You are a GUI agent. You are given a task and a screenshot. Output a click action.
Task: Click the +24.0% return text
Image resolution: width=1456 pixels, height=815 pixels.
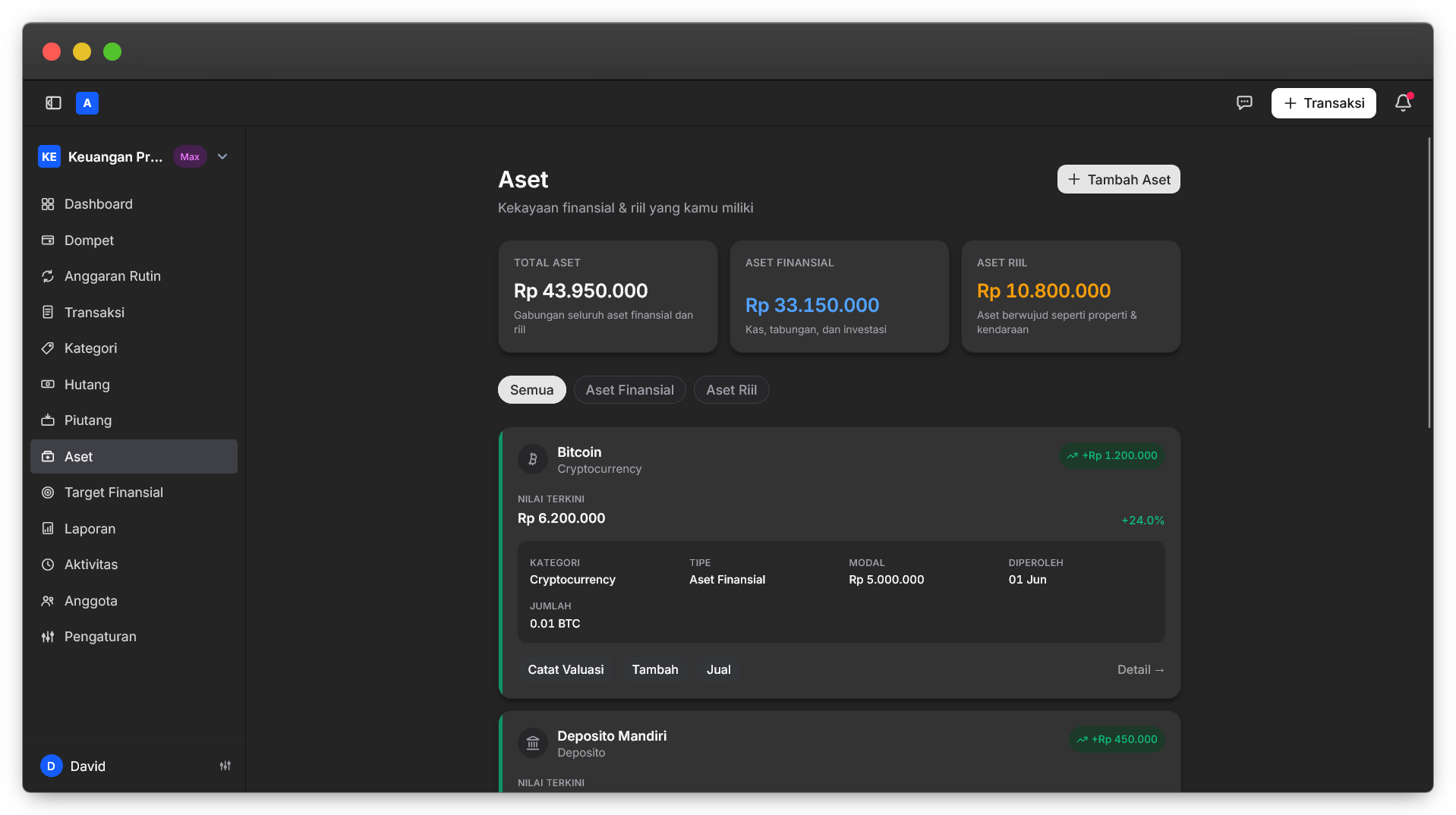(x=1142, y=521)
